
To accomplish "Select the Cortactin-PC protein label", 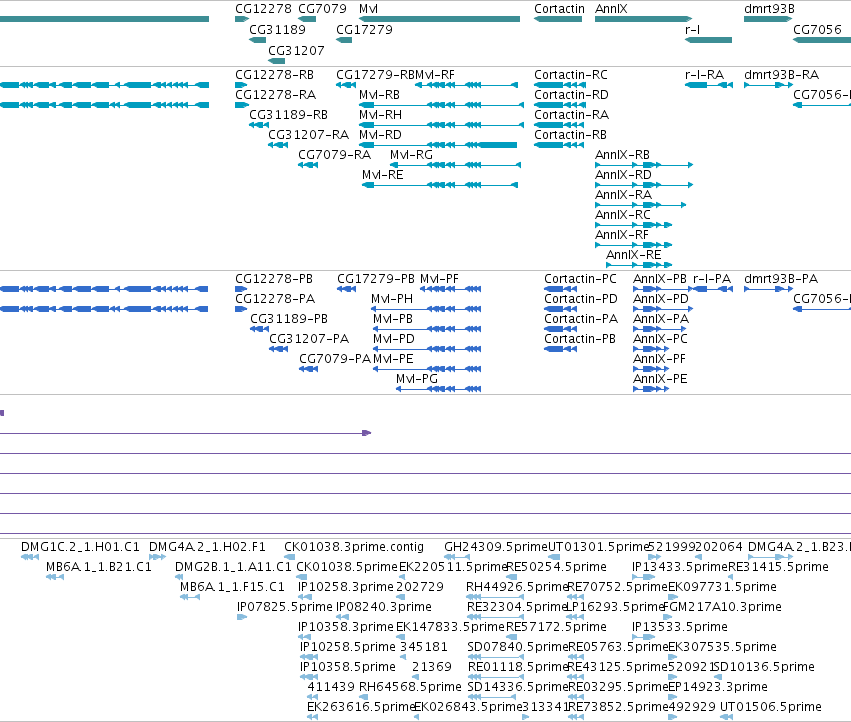I will [x=580, y=278].
